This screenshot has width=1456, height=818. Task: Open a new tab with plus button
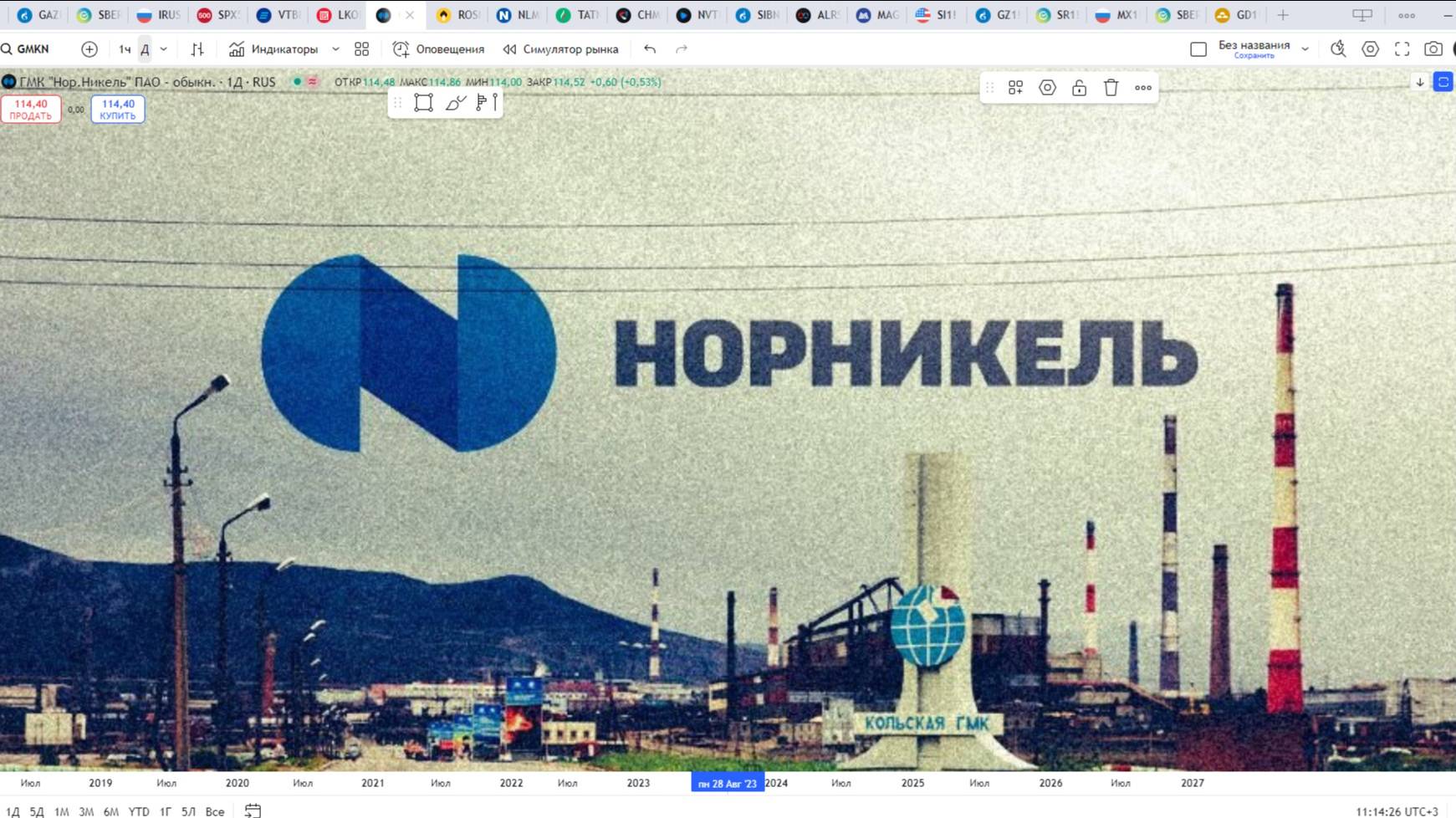point(1283,15)
